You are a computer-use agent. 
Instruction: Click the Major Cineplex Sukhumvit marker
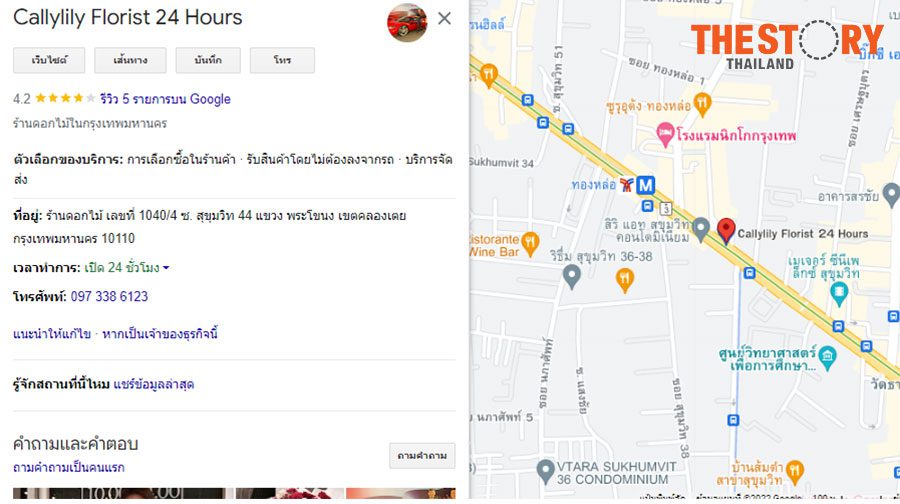(x=839, y=293)
